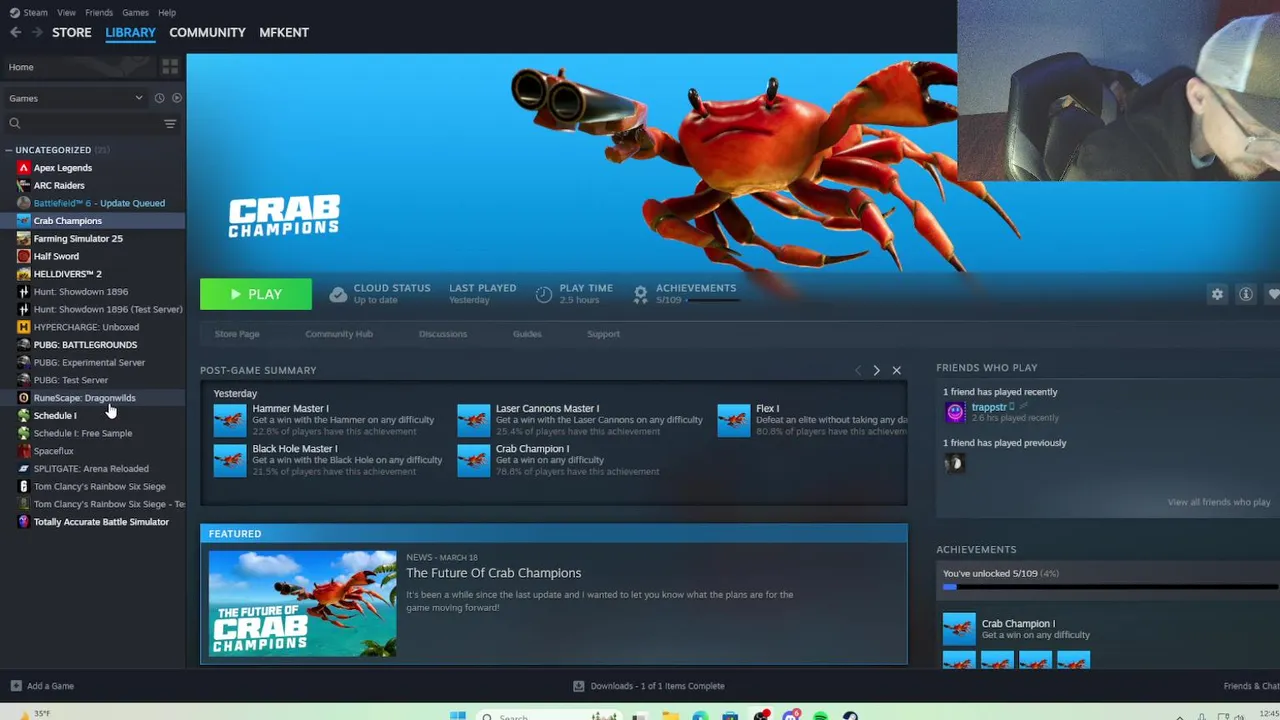Click the library search magnifier icon

[x=15, y=124]
